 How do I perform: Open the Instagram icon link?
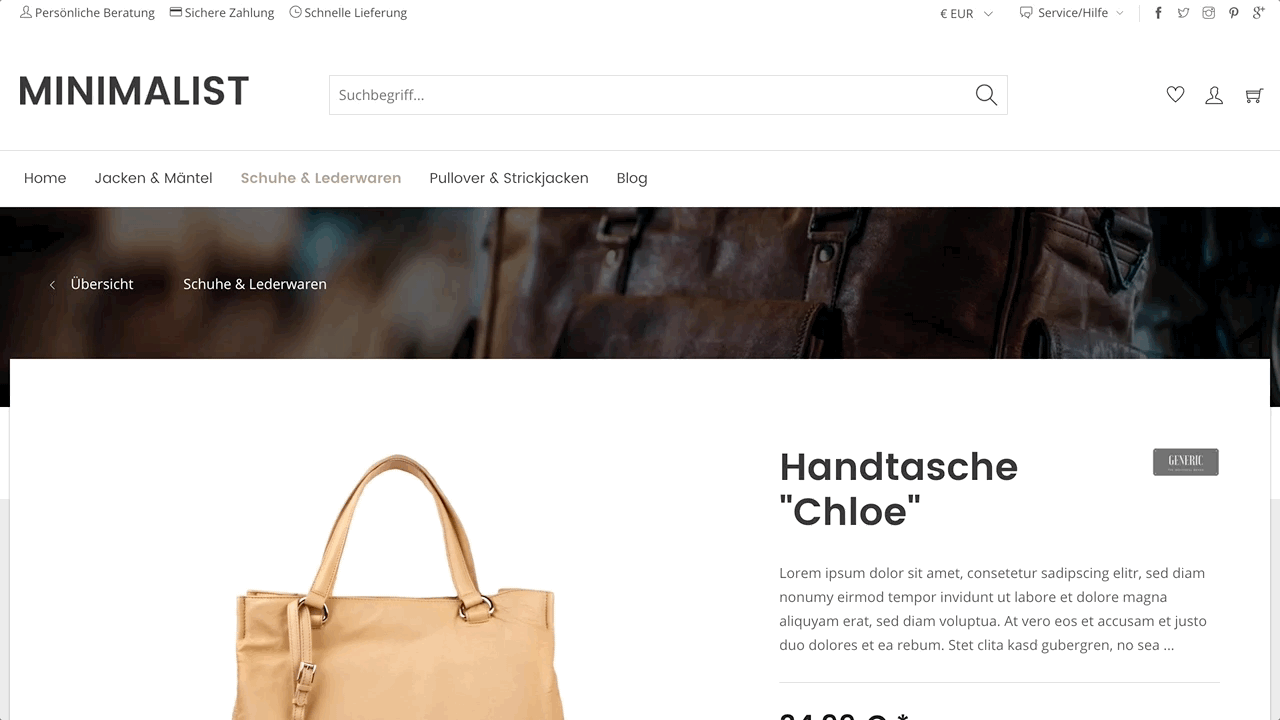[x=1208, y=13]
